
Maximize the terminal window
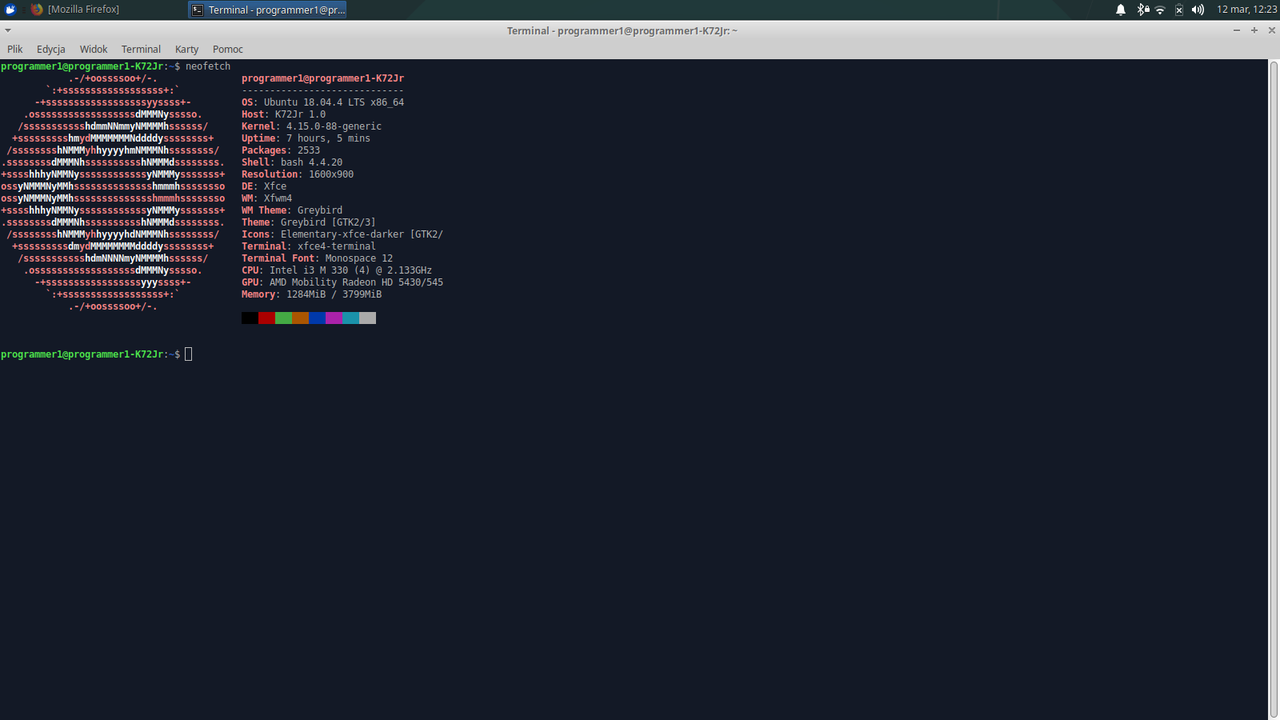coord(1254,31)
